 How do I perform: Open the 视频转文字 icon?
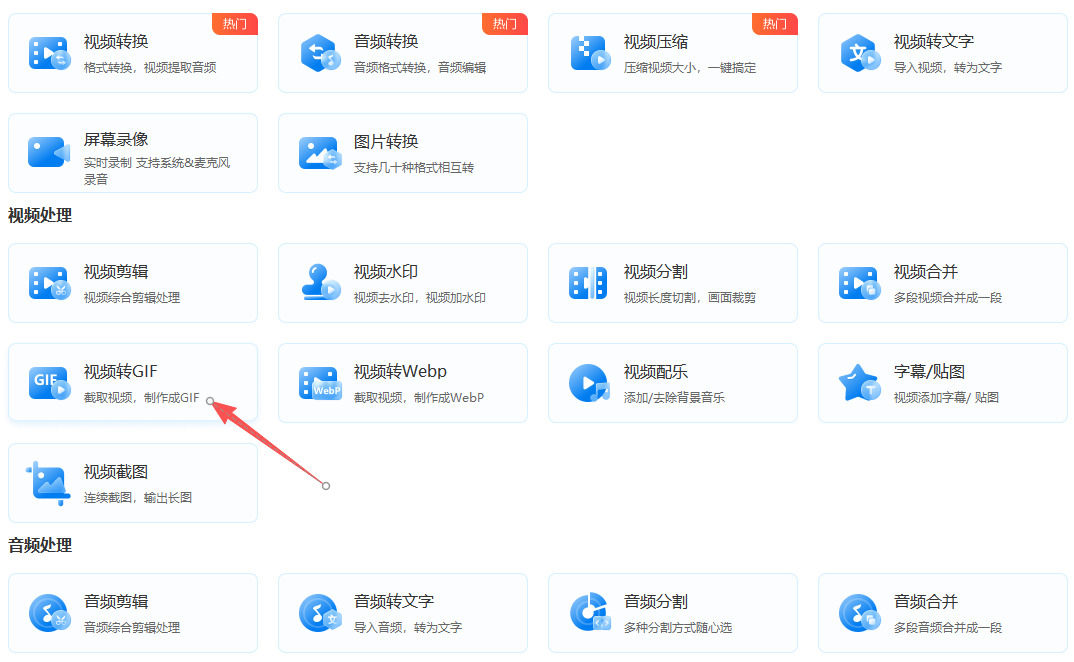(x=860, y=53)
